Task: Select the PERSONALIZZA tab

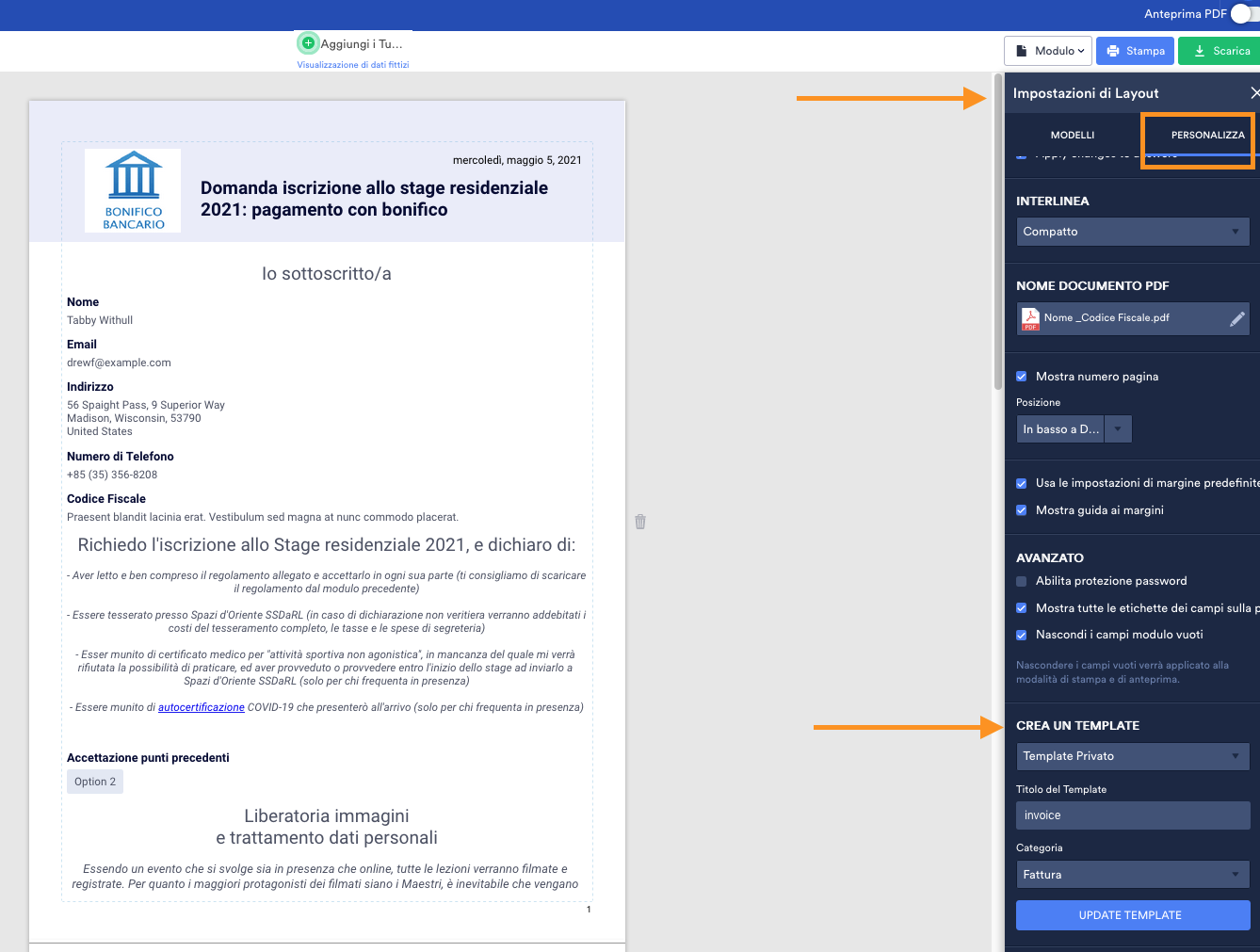Action: [x=1208, y=135]
